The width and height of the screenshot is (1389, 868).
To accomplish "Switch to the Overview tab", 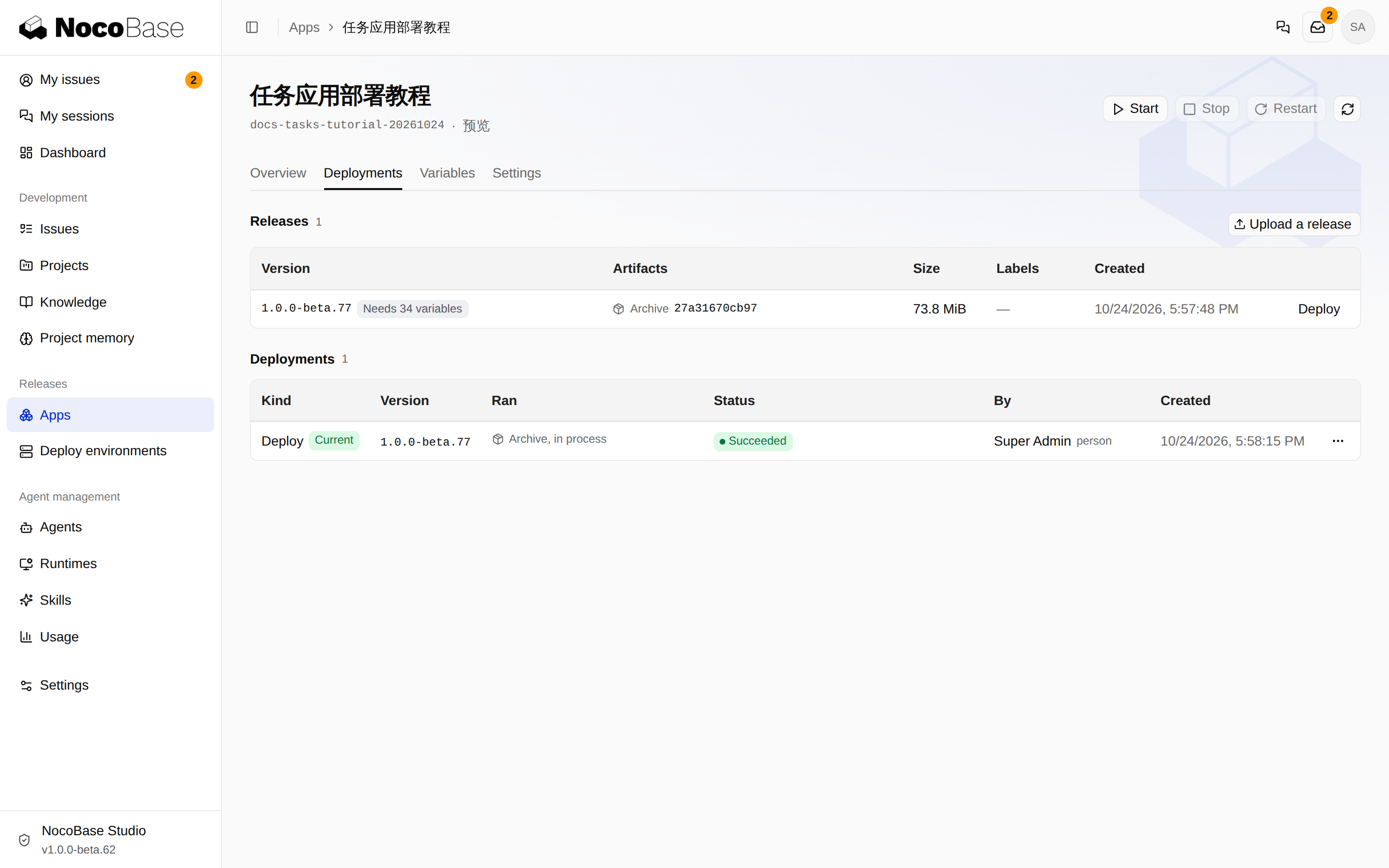I will pyautogui.click(x=278, y=174).
